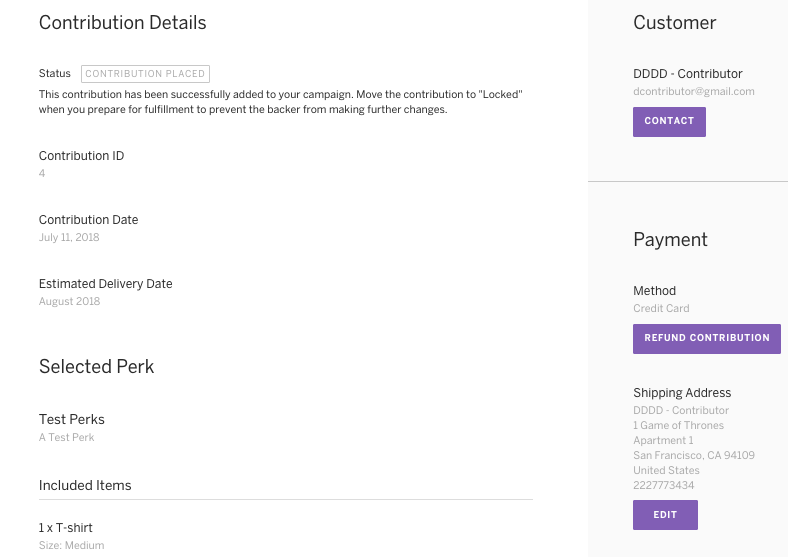The height and width of the screenshot is (557, 788).
Task: Click the CONTACT button under Customer
Action: pos(669,122)
